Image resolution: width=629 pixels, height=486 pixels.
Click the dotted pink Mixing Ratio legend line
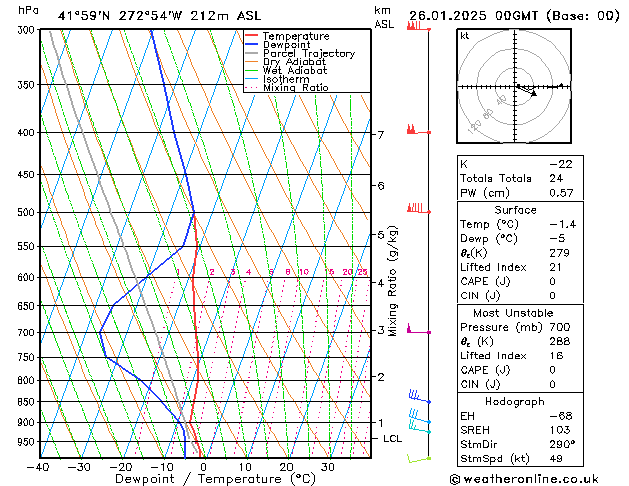252,87
